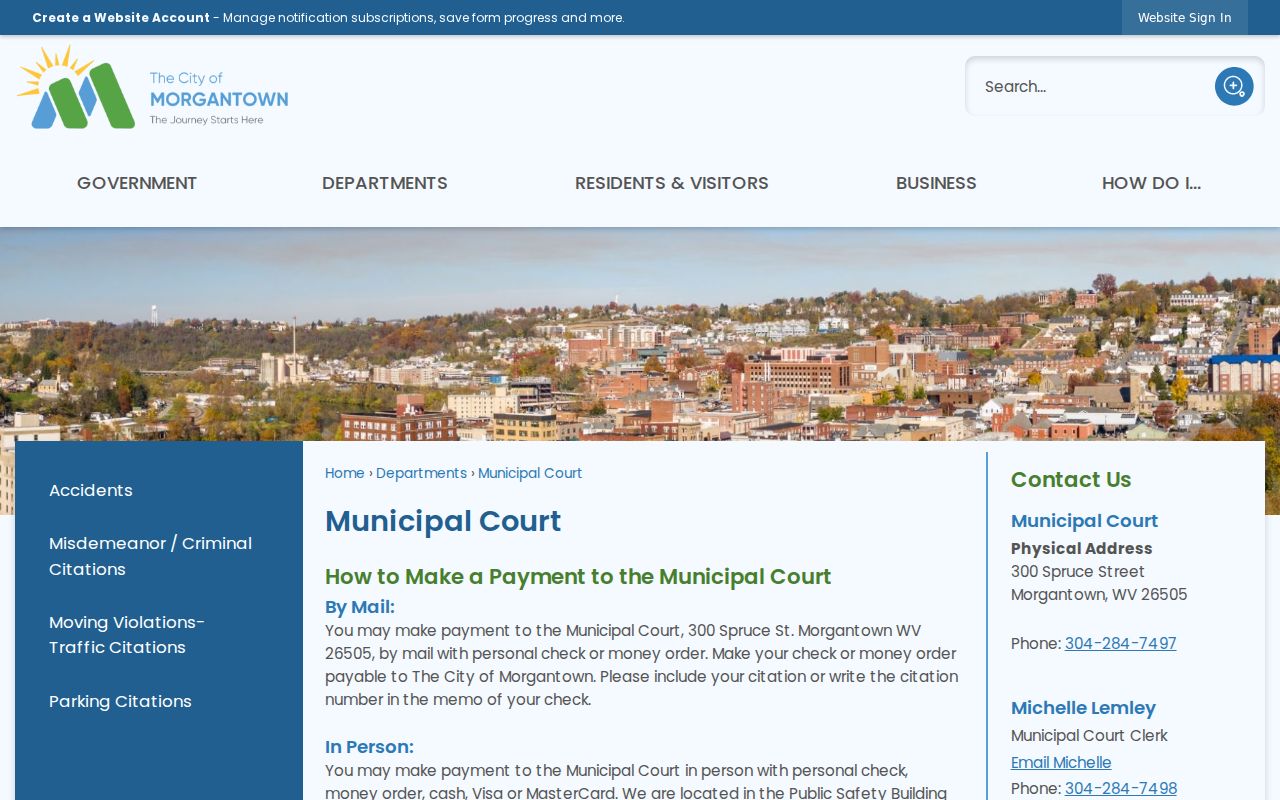The width and height of the screenshot is (1280, 800).
Task: Open the Residents & Visitors menu
Action: pyautogui.click(x=672, y=183)
